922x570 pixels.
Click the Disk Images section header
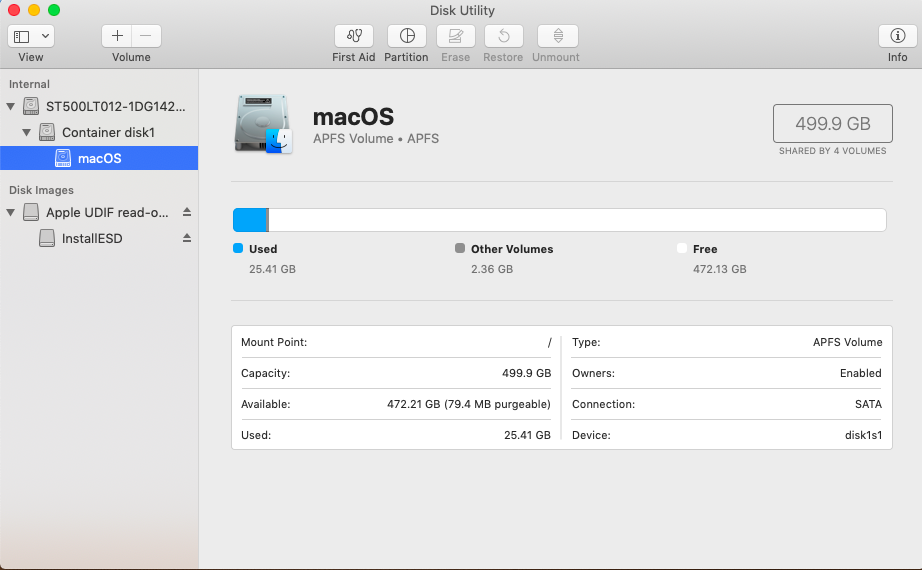[41, 190]
